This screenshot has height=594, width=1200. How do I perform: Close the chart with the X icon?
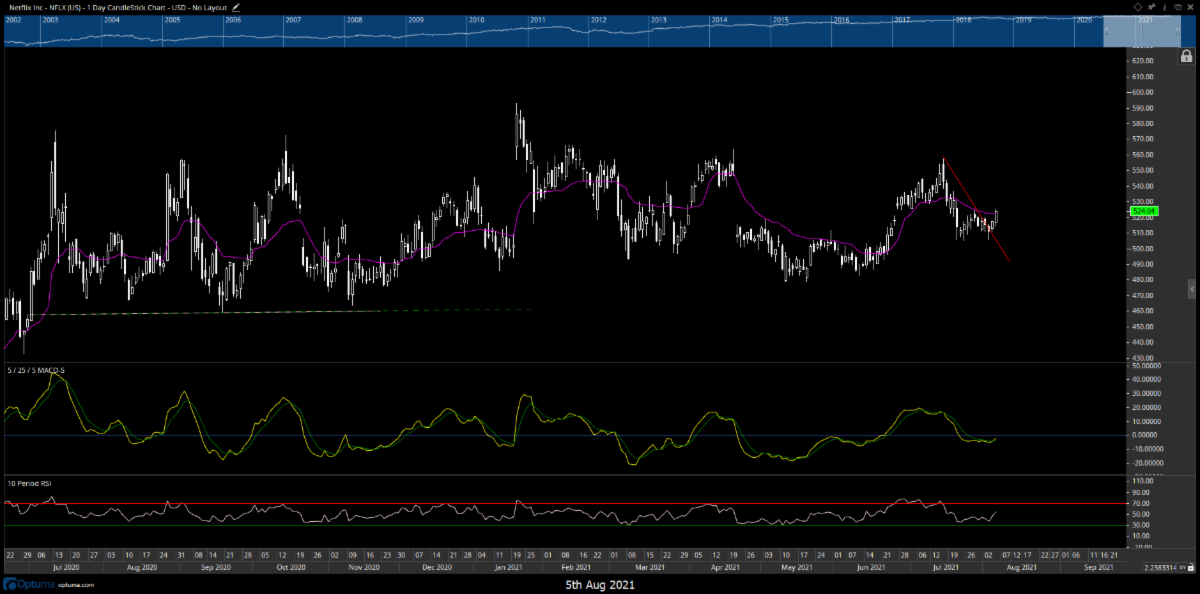(x=1190, y=7)
